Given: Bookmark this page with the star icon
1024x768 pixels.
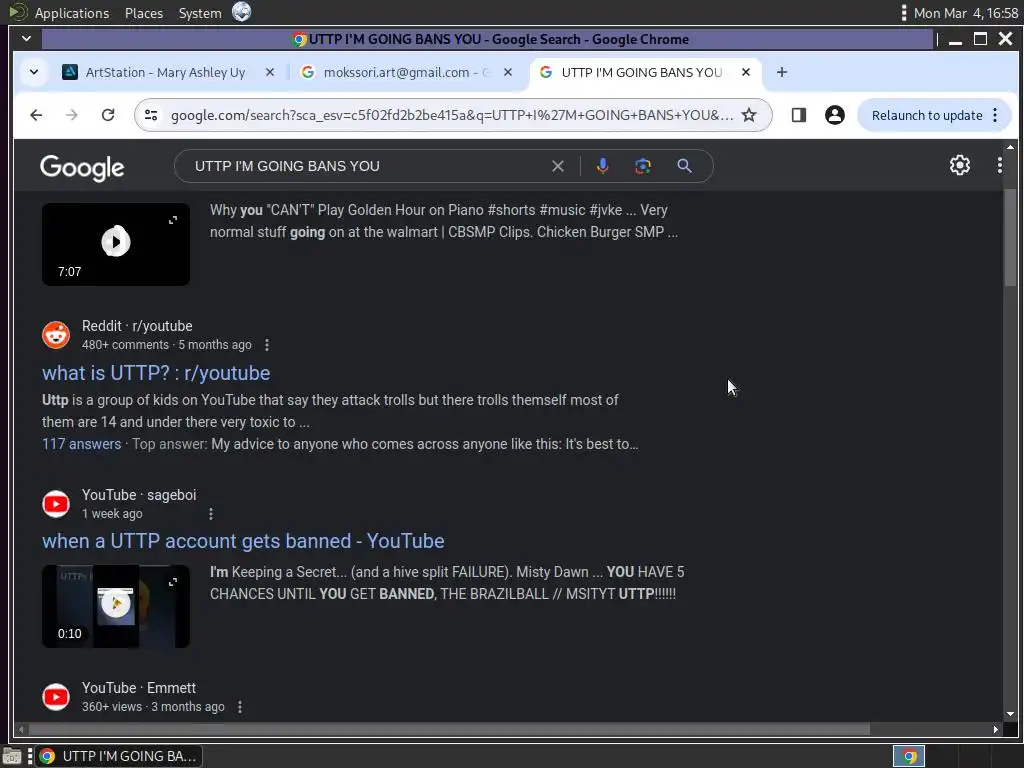Looking at the screenshot, I should click(x=749, y=115).
